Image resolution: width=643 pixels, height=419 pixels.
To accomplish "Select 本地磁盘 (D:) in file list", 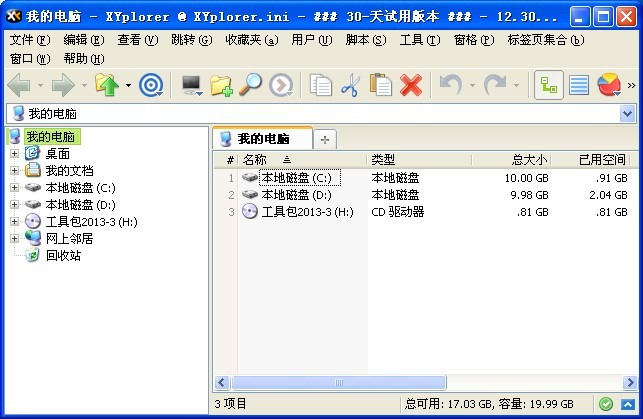I will (x=296, y=195).
